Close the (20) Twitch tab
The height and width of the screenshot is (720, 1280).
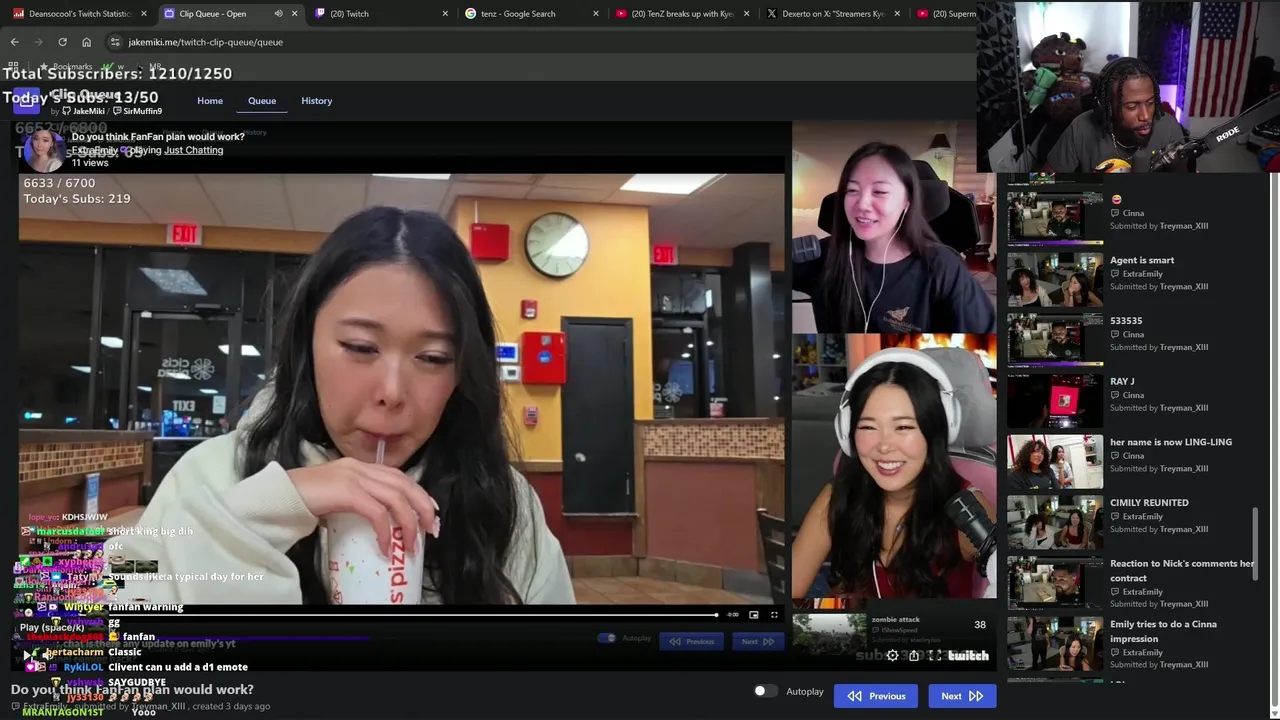[x=445, y=14]
